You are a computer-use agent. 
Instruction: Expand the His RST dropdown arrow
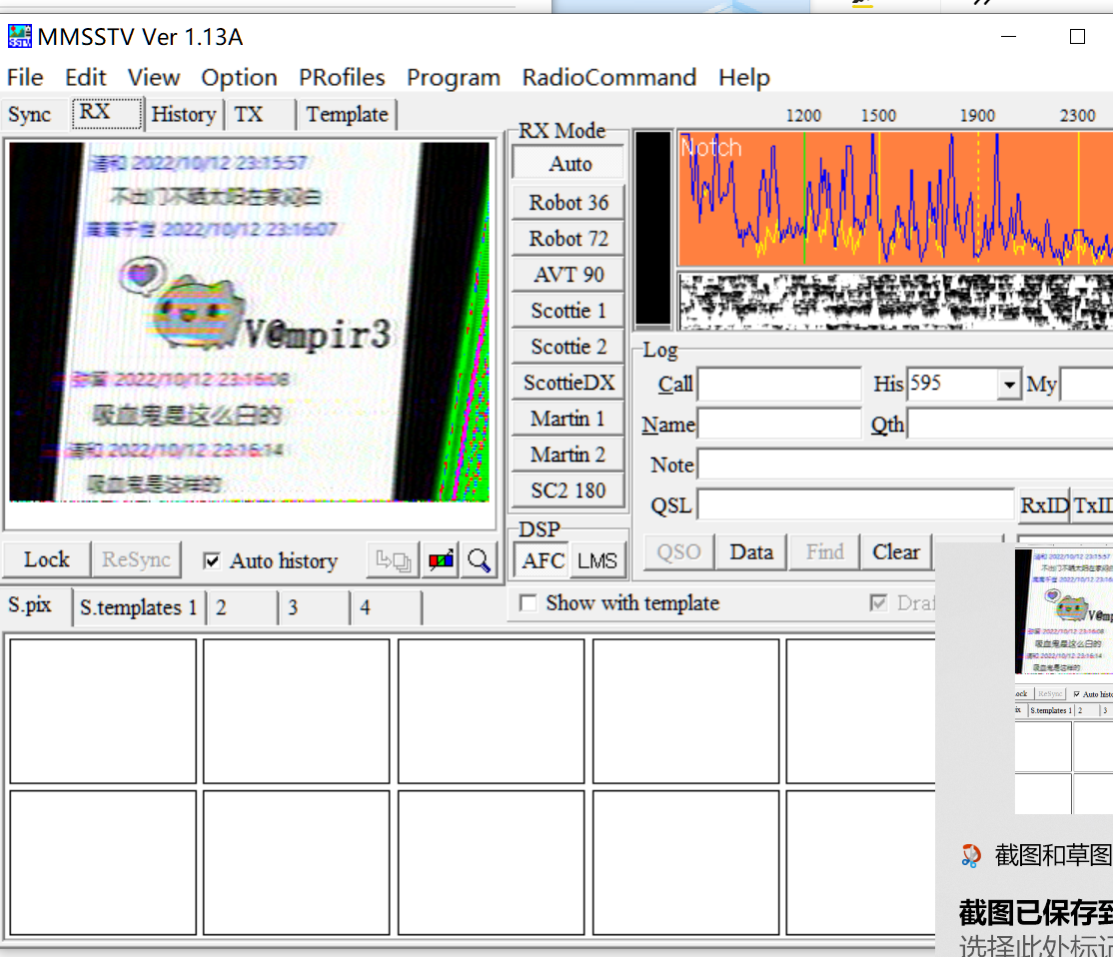(x=1008, y=385)
